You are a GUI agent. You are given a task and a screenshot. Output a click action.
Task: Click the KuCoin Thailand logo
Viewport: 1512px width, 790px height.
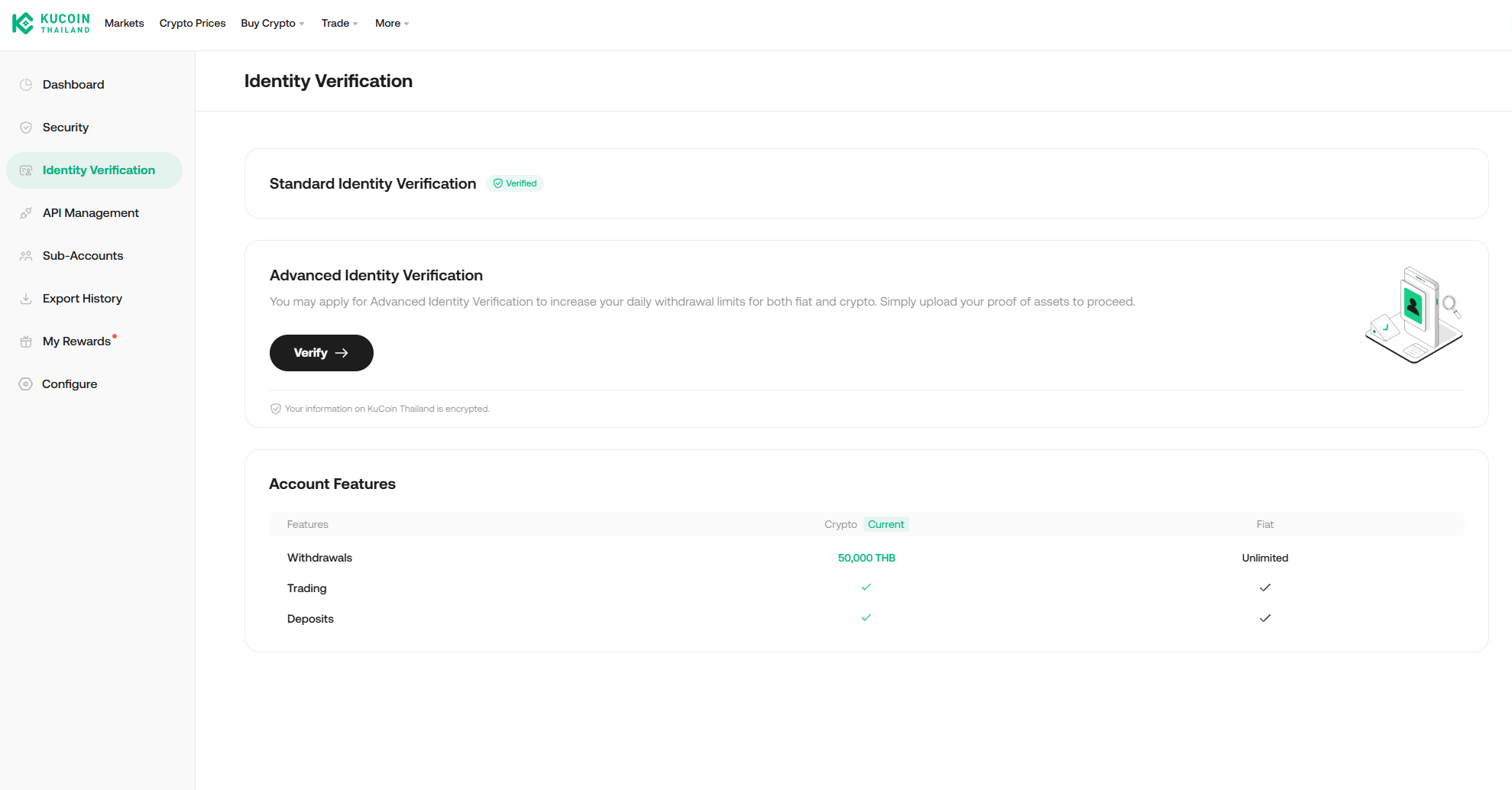tap(51, 24)
